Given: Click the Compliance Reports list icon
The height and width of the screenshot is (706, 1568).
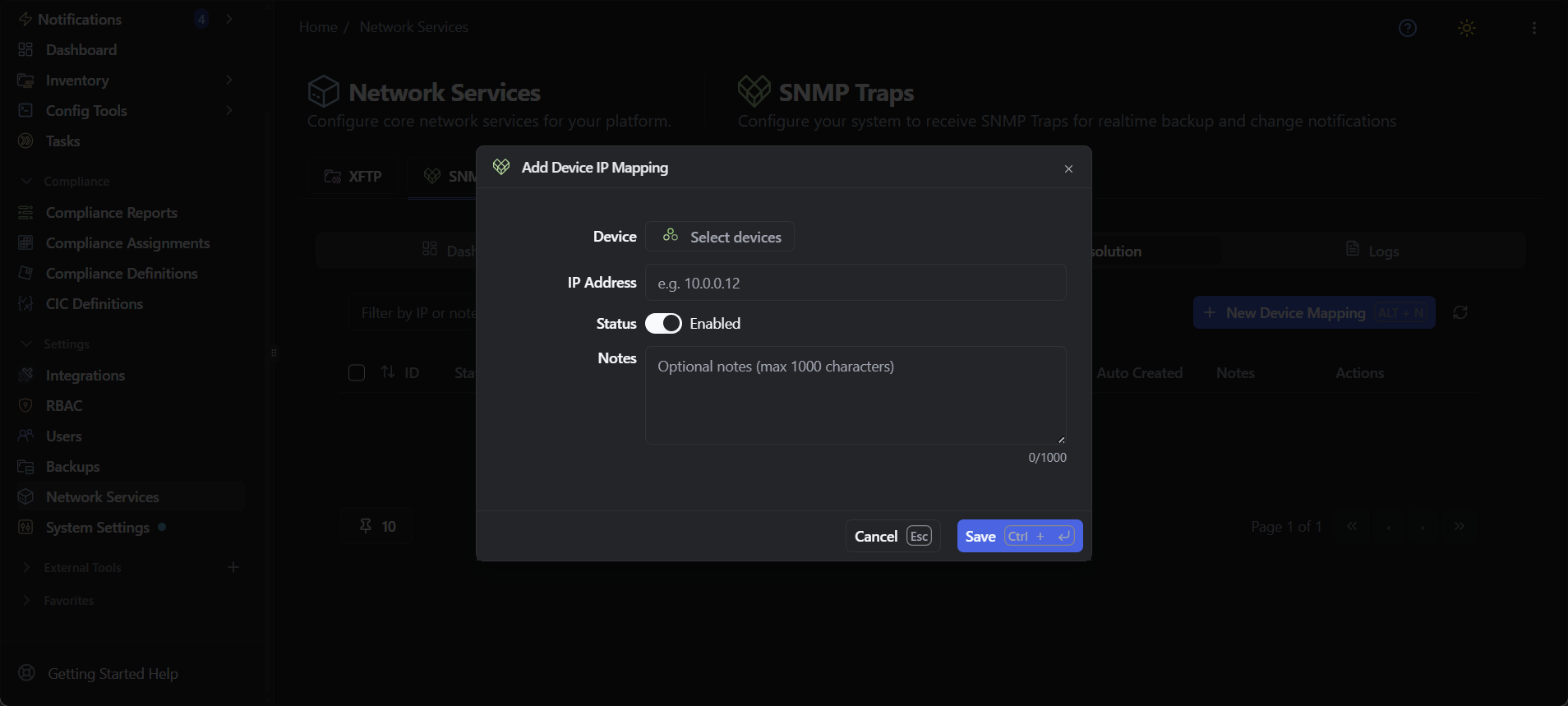Looking at the screenshot, I should [x=25, y=212].
